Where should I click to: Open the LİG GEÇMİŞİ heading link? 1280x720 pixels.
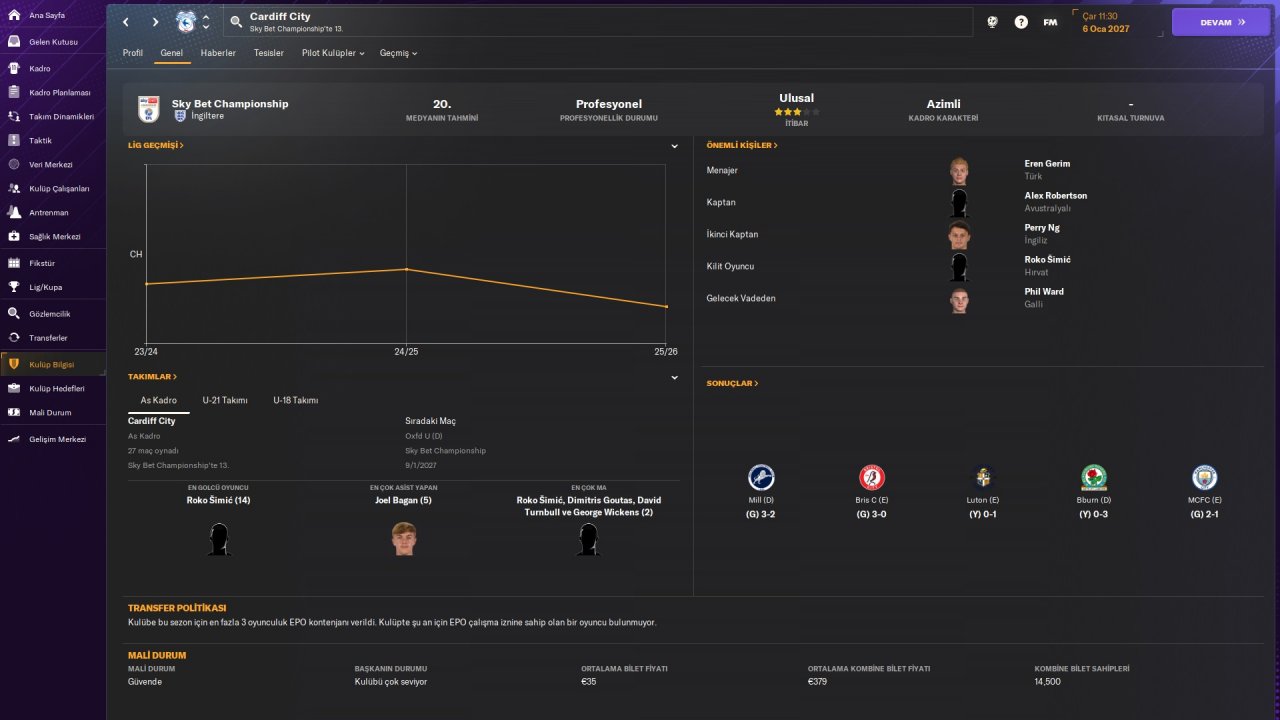[x=155, y=145]
